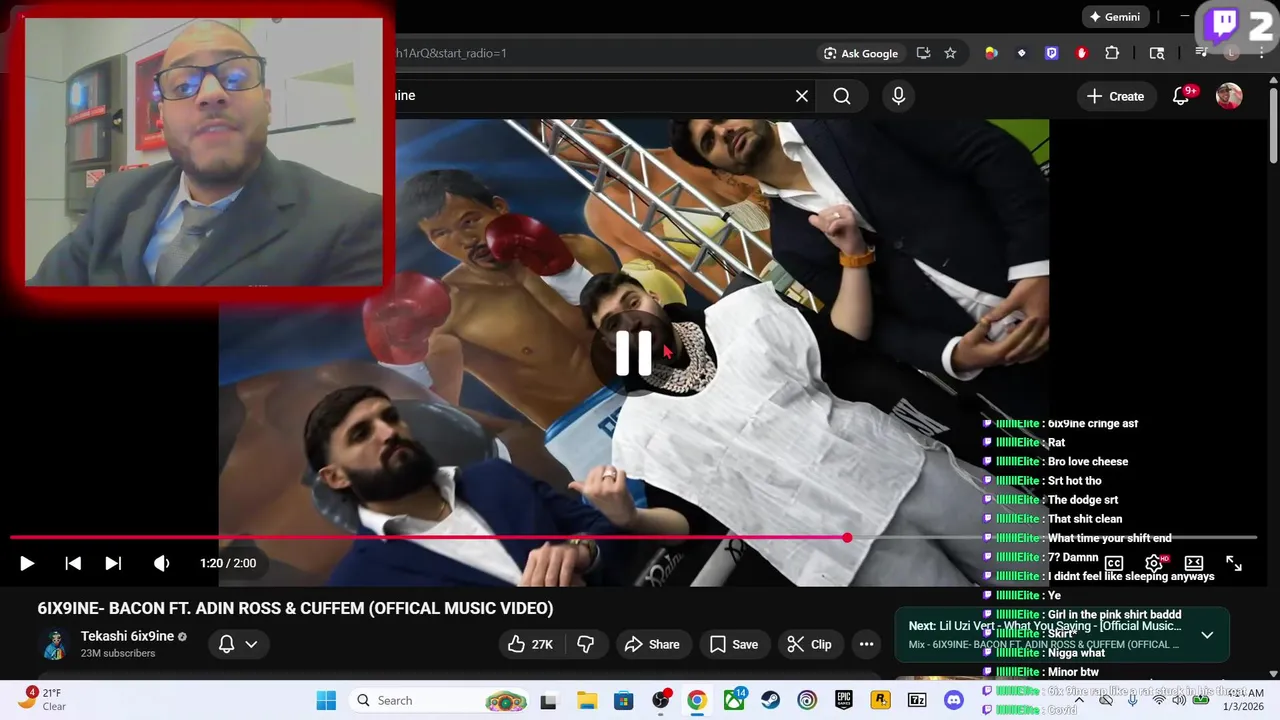1280x720 pixels.
Task: Open Ubisoft Connect from the taskbar
Action: (807, 700)
